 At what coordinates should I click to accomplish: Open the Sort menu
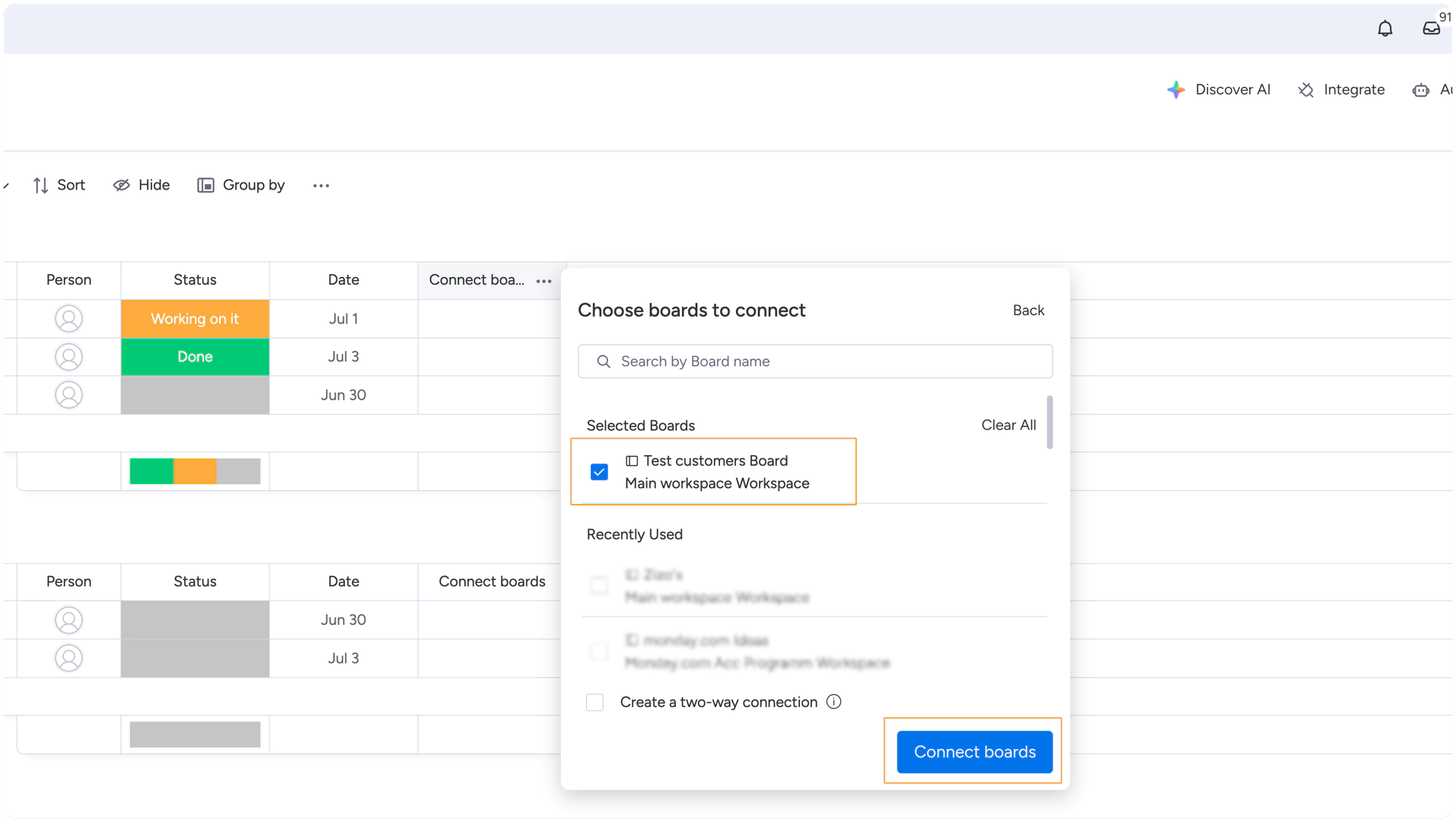[59, 186]
